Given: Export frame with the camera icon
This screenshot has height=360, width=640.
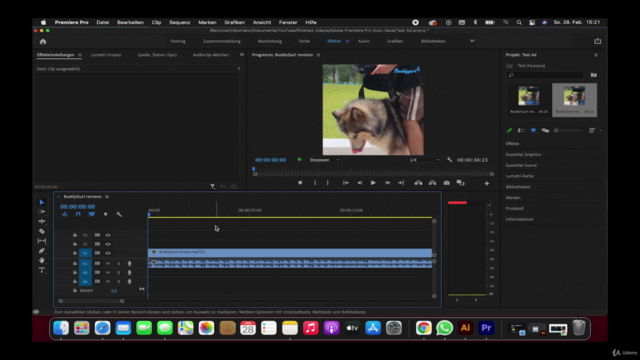Looking at the screenshot, I should [447, 183].
